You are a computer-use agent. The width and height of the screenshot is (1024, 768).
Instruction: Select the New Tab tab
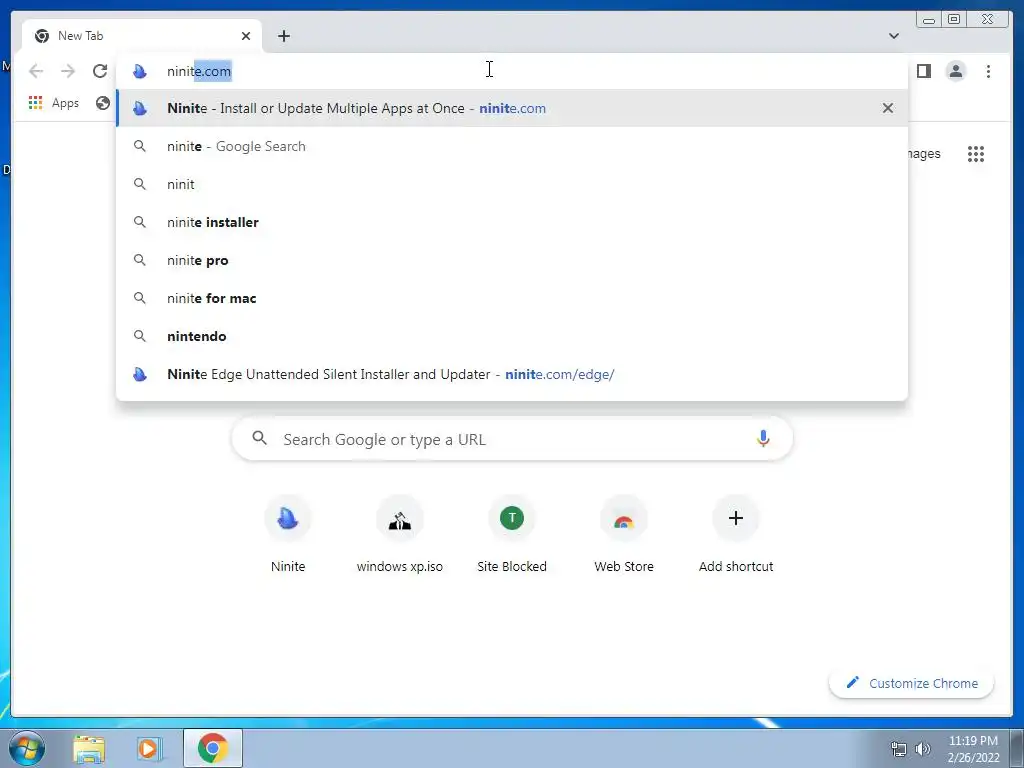pos(142,36)
